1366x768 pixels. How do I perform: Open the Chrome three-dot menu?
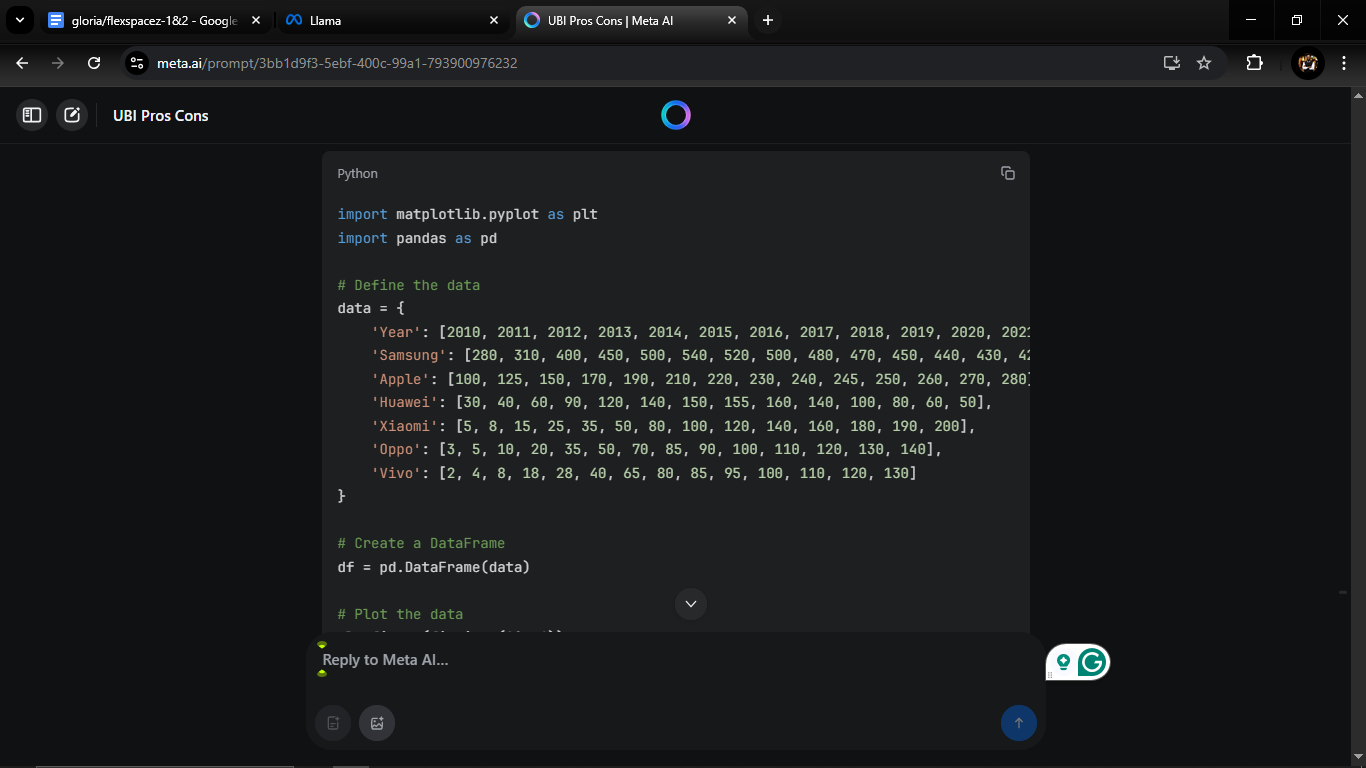pos(1345,63)
